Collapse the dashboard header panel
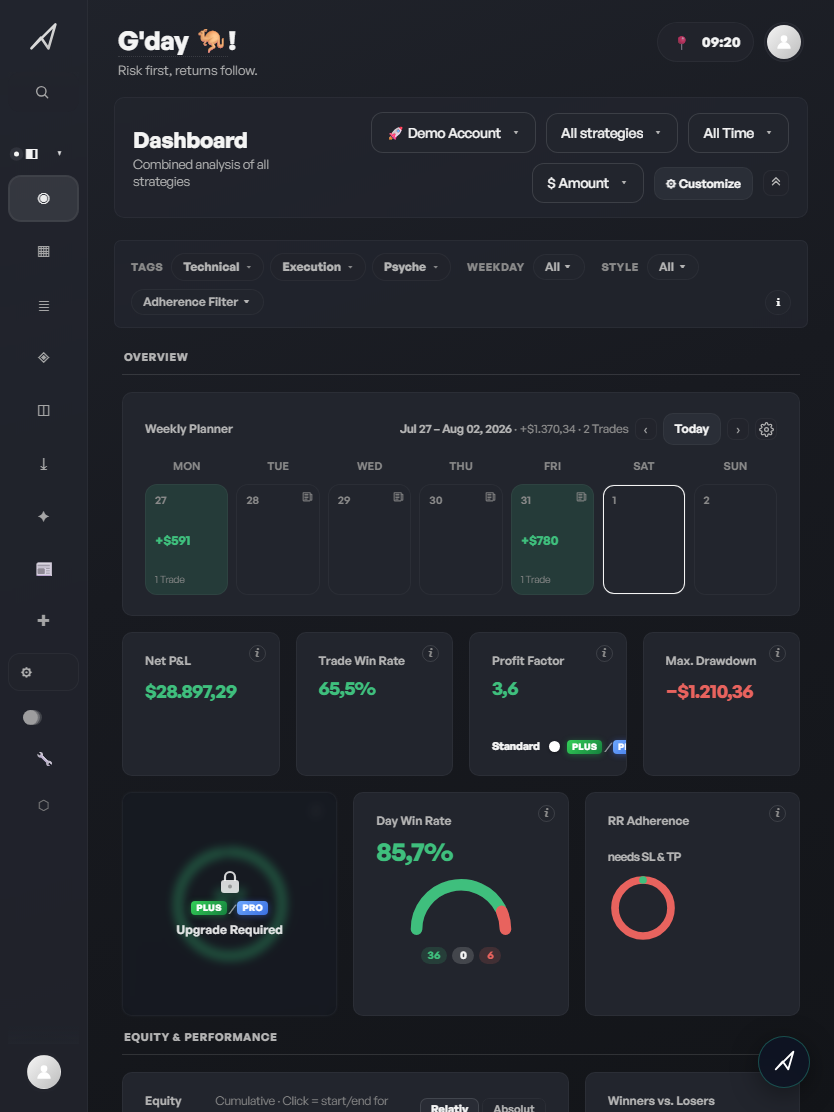 click(x=776, y=183)
